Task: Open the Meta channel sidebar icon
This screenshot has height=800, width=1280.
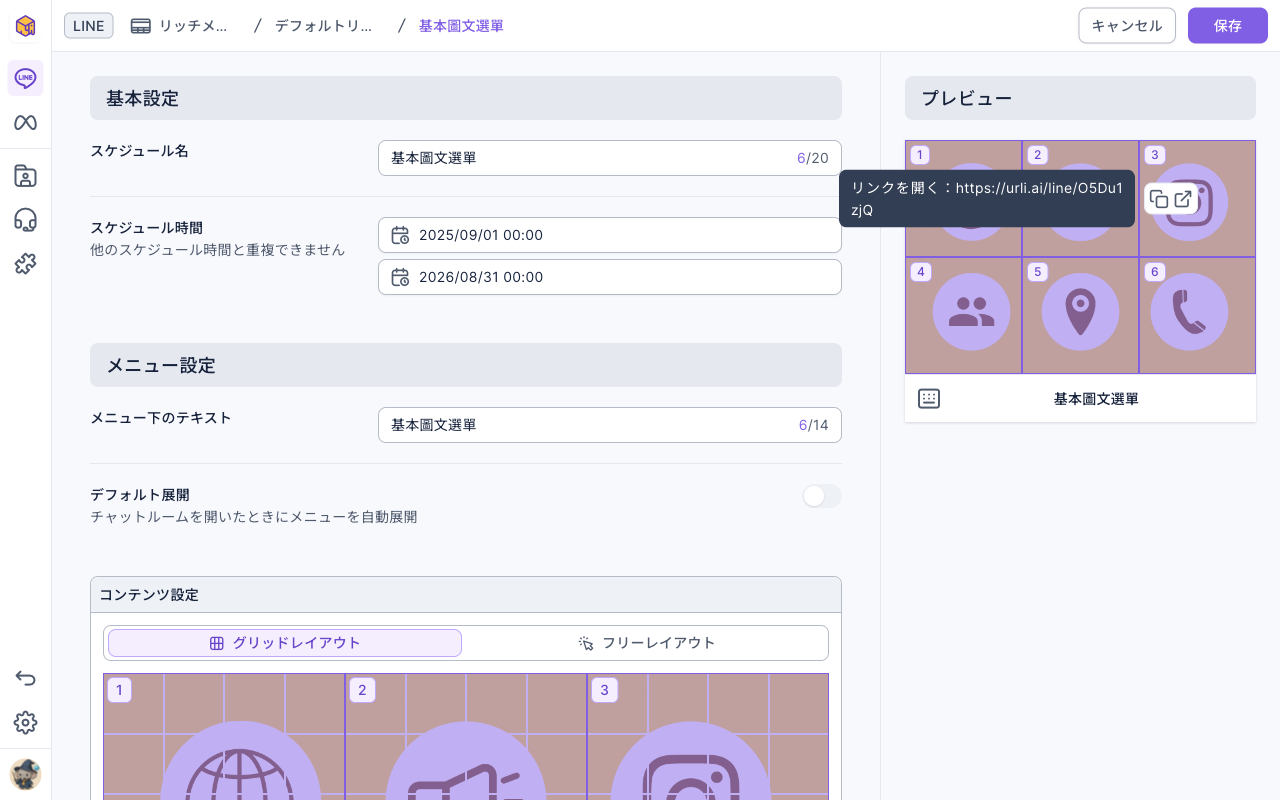Action: coord(25,123)
